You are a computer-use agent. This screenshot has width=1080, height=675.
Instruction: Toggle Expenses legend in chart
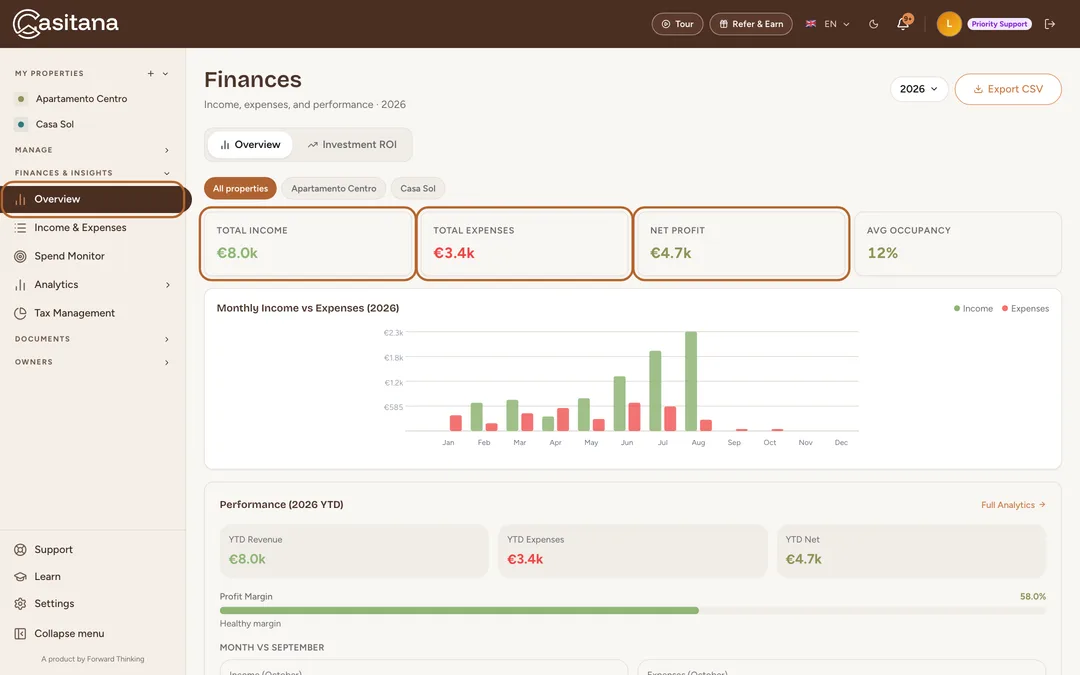click(1026, 309)
